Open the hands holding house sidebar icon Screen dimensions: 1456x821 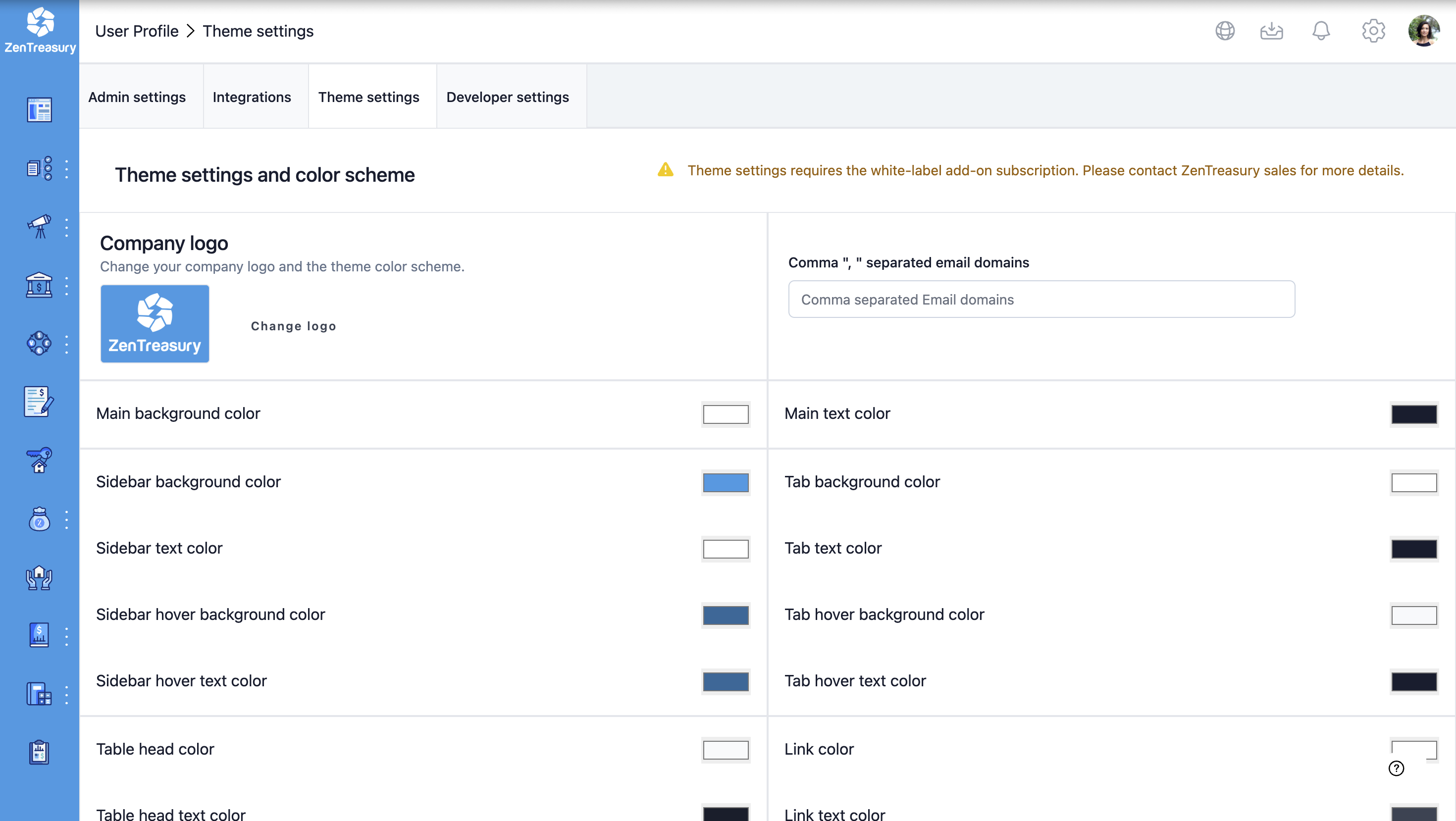(39, 577)
